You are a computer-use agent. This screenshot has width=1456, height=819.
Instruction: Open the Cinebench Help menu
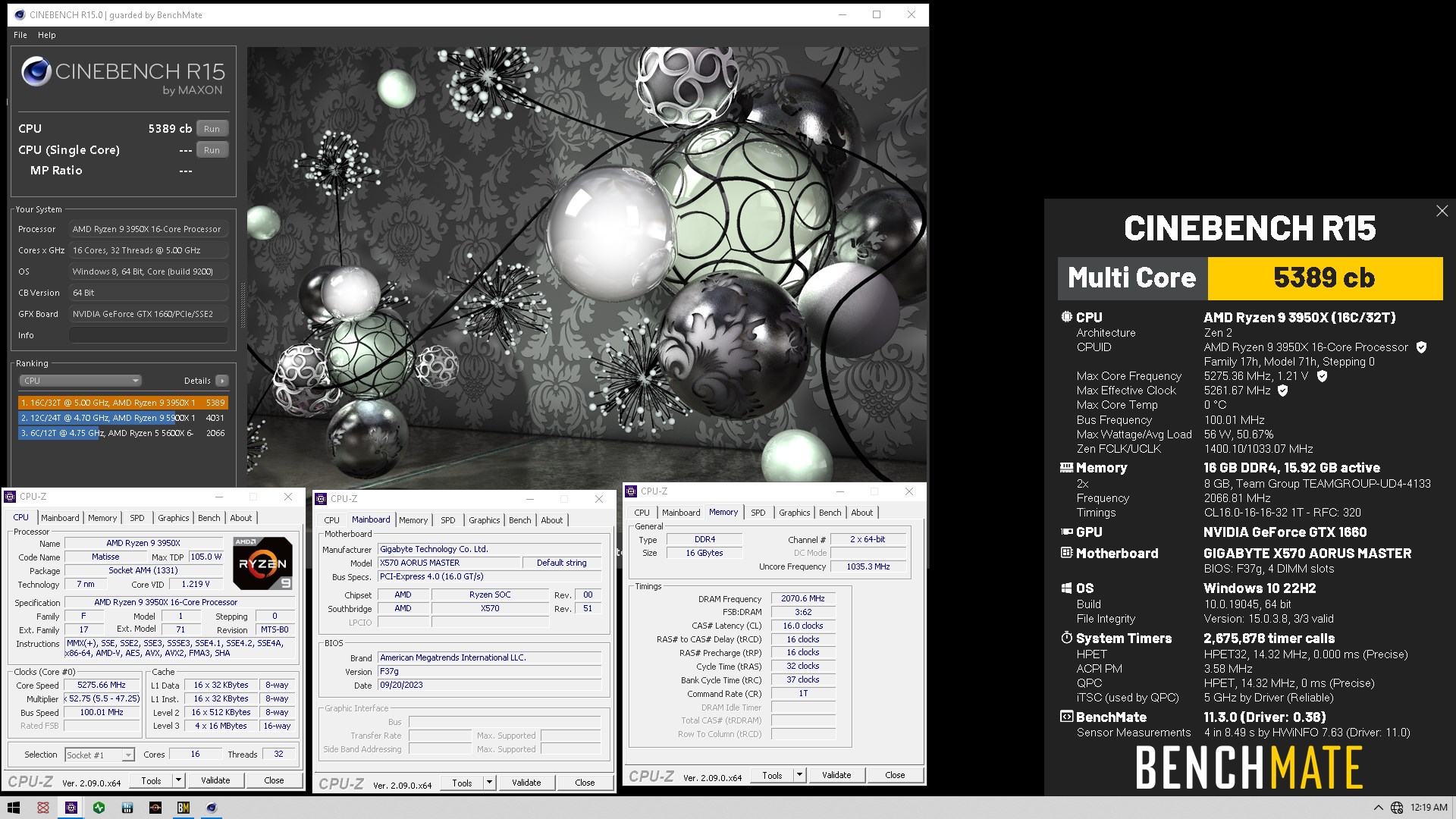[x=47, y=35]
